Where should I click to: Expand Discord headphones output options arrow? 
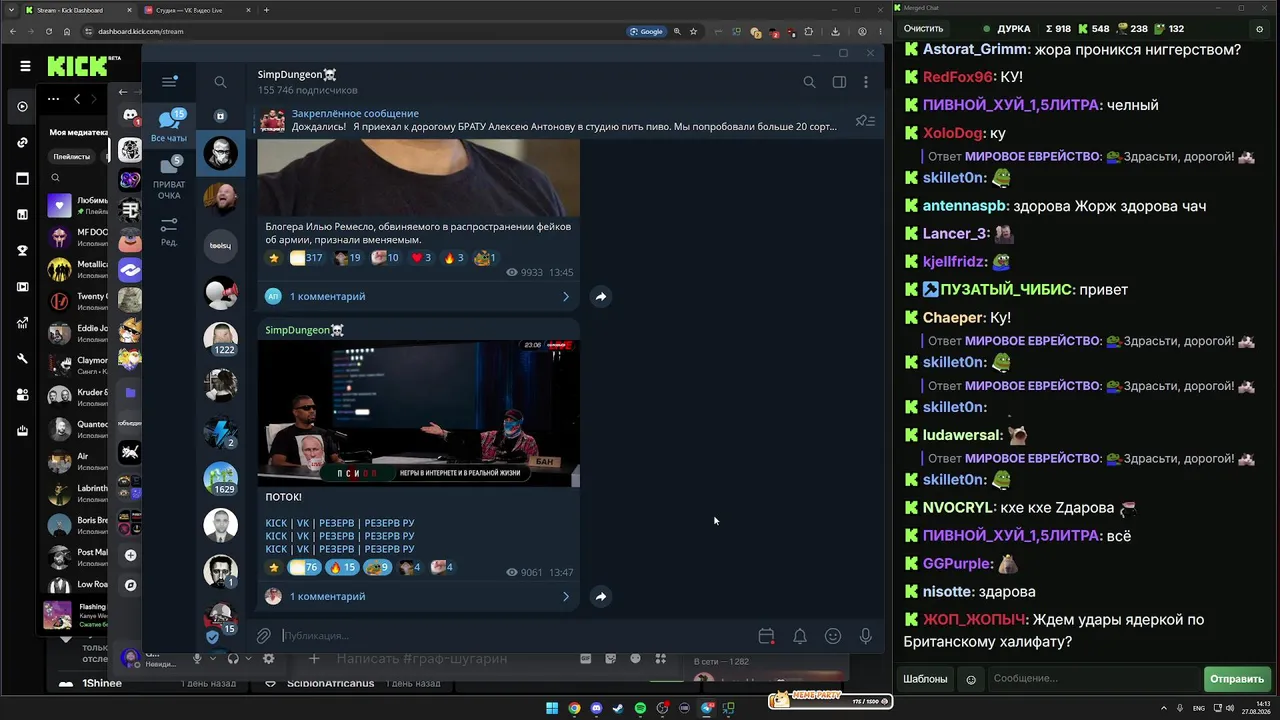pos(248,659)
